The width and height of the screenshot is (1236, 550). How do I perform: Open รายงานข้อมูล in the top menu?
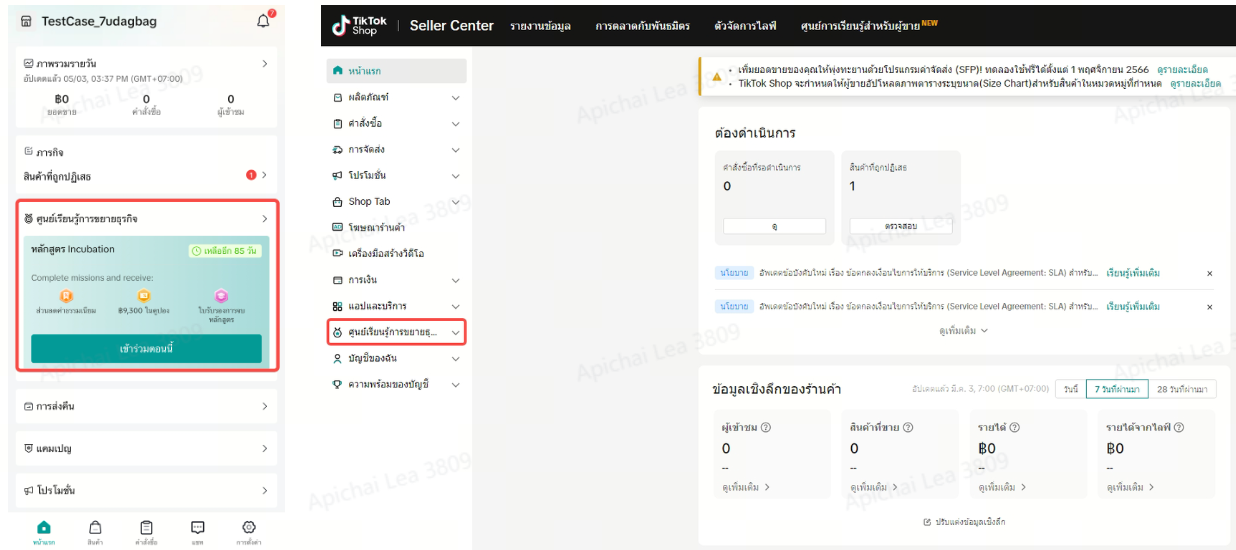pos(540,26)
